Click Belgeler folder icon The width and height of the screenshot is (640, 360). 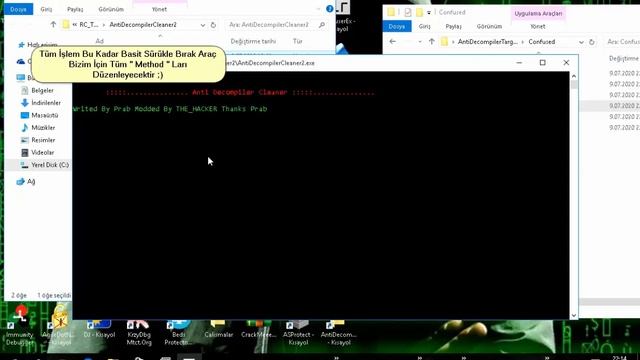pos(24,90)
